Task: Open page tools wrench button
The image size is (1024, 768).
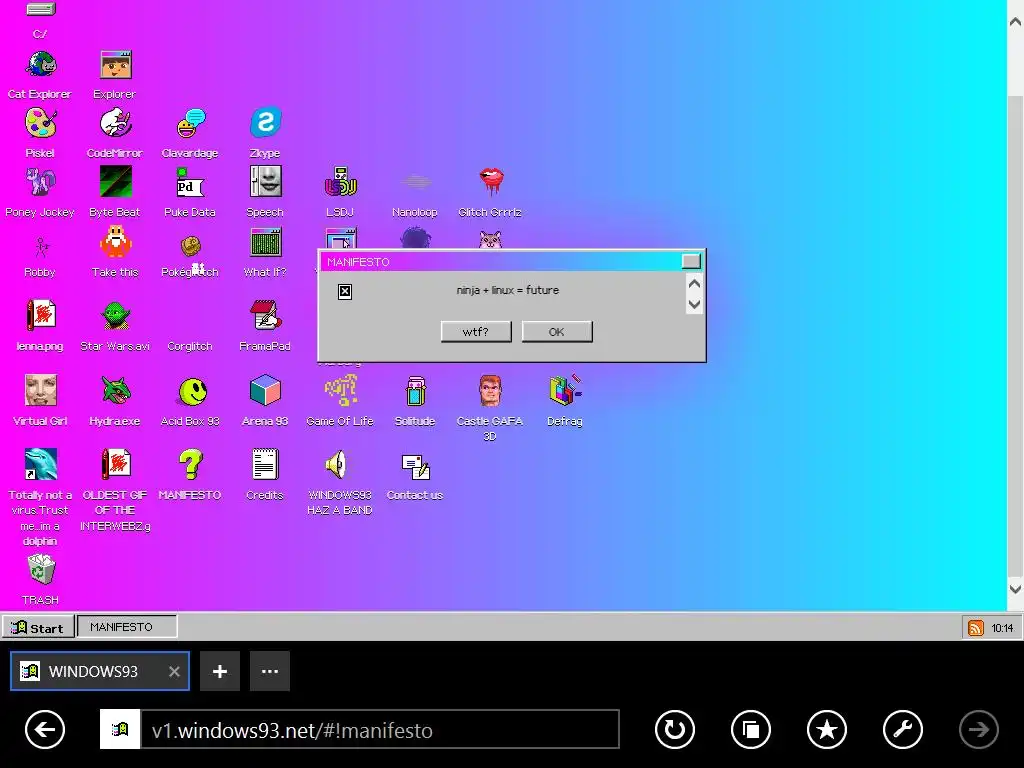Action: [x=903, y=729]
